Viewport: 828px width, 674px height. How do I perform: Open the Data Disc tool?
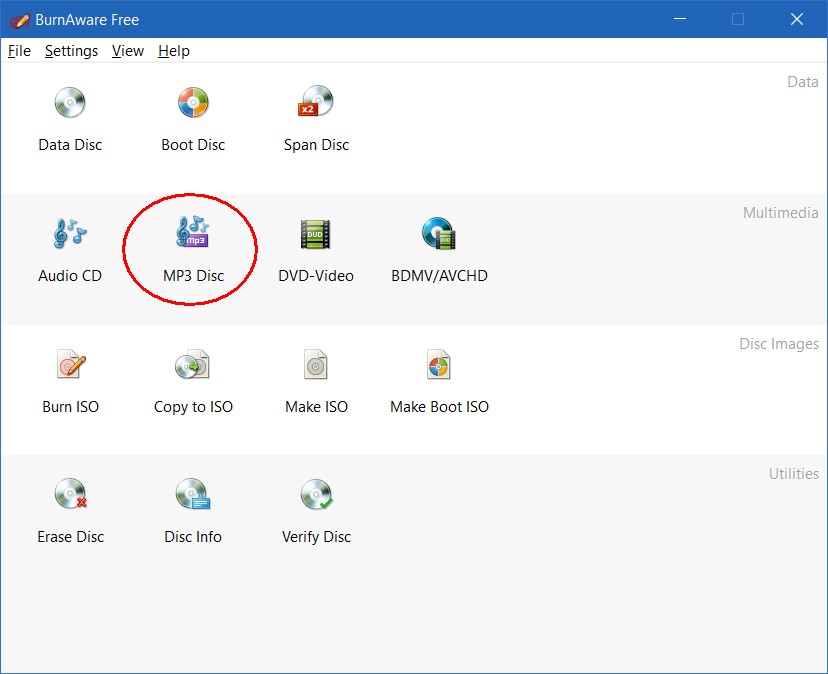pyautogui.click(x=70, y=119)
